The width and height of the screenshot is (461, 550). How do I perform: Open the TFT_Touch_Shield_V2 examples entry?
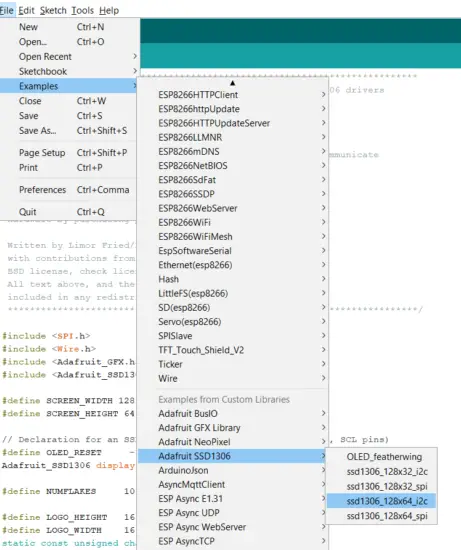point(233,350)
